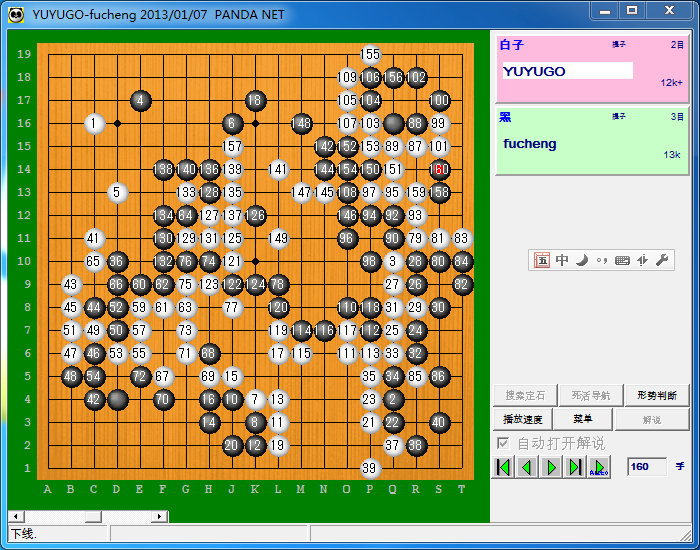Click white stone 39 at board bottom
The image size is (700, 550).
[x=370, y=468]
